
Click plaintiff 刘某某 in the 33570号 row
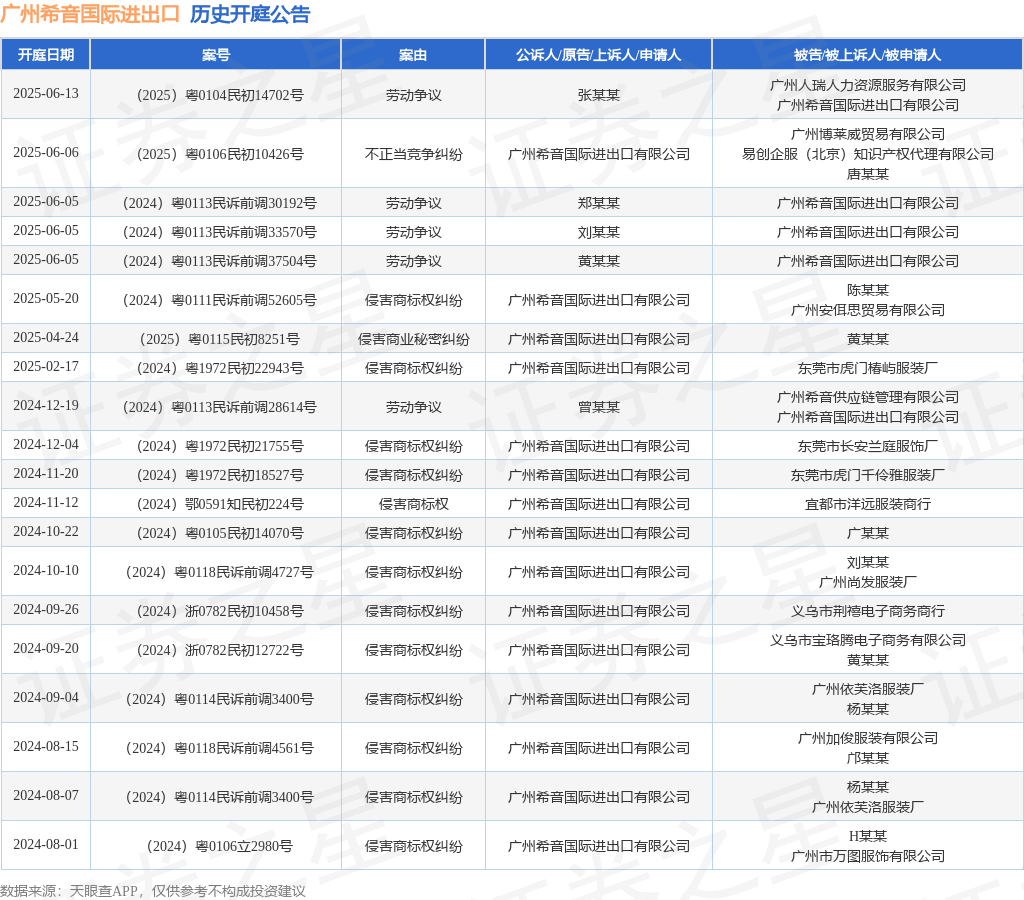(599, 232)
